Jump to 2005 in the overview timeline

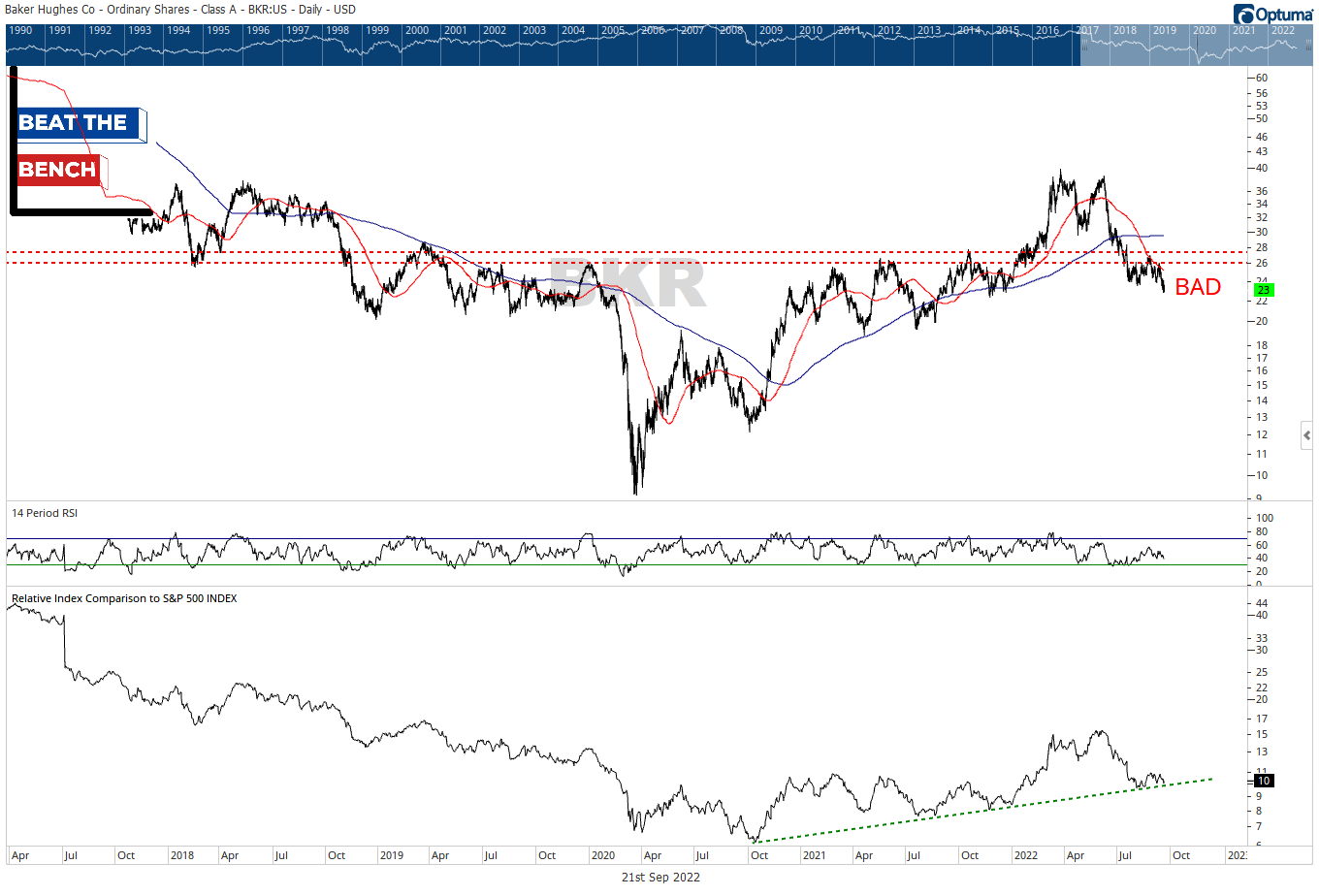[x=613, y=30]
